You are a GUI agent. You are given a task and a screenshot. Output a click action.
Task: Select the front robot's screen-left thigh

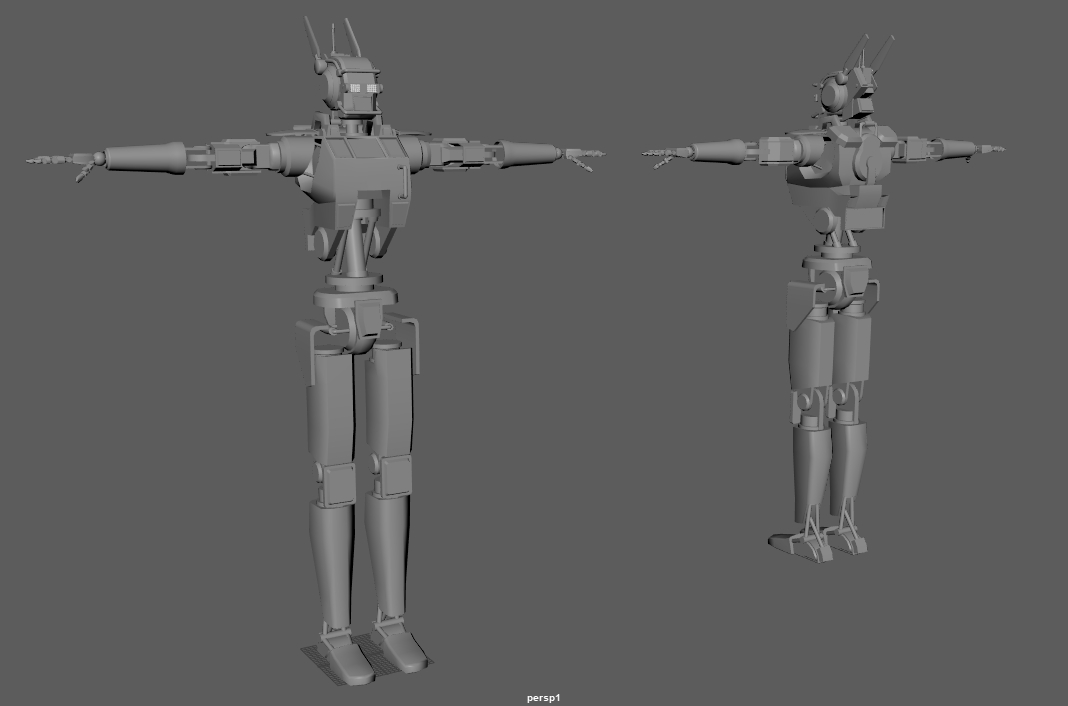[x=331, y=405]
